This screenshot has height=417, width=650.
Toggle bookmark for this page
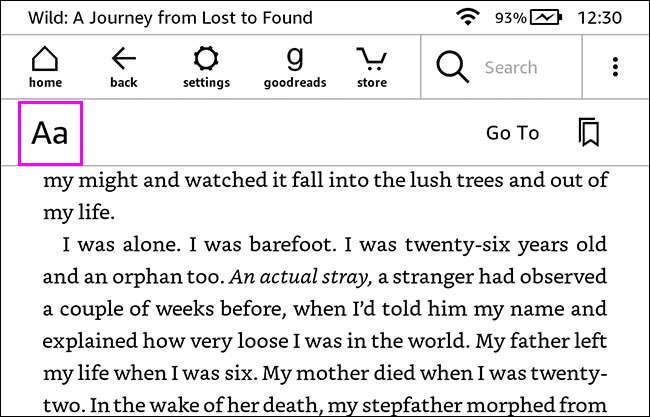point(589,133)
